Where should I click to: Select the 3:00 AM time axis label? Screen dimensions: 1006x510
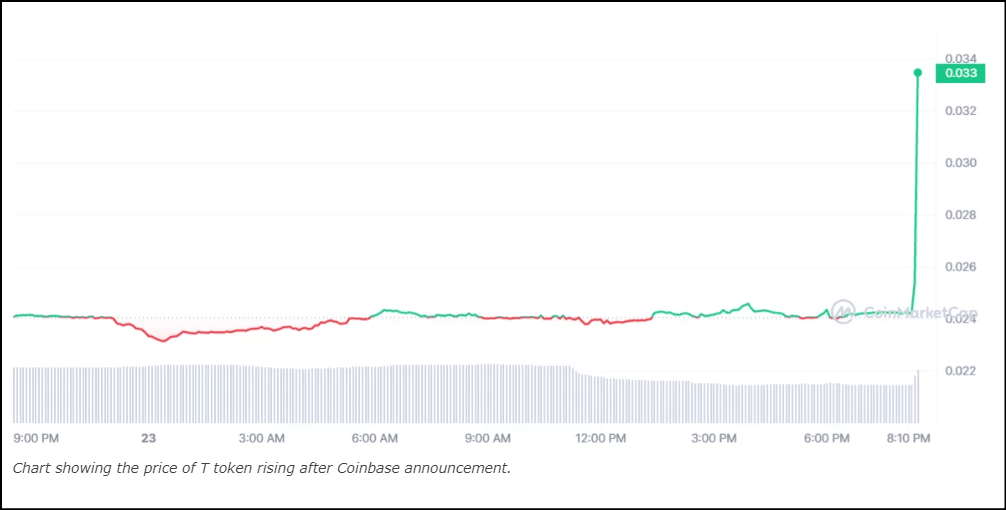pyautogui.click(x=262, y=438)
